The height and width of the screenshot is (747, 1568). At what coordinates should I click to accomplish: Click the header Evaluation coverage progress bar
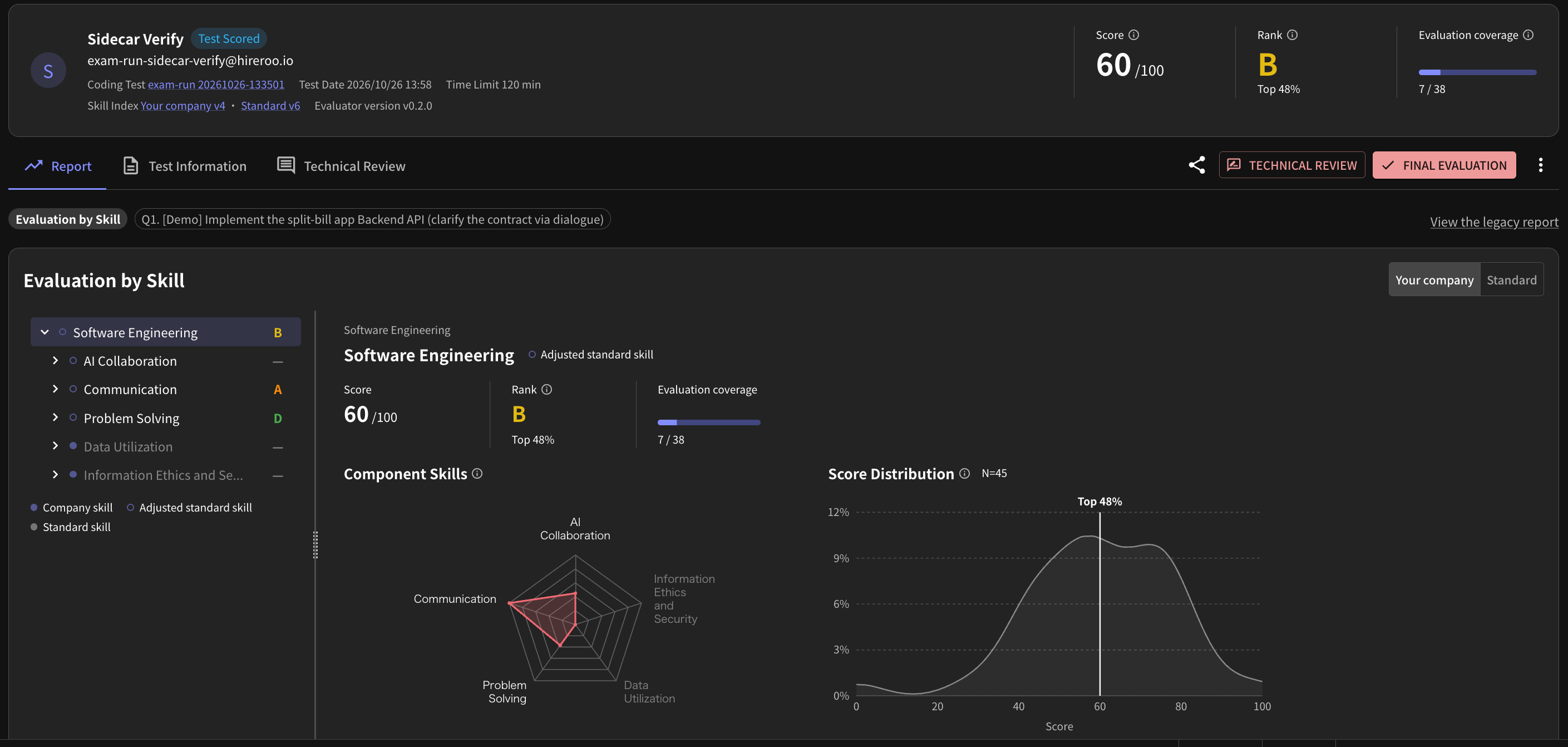[1477, 72]
